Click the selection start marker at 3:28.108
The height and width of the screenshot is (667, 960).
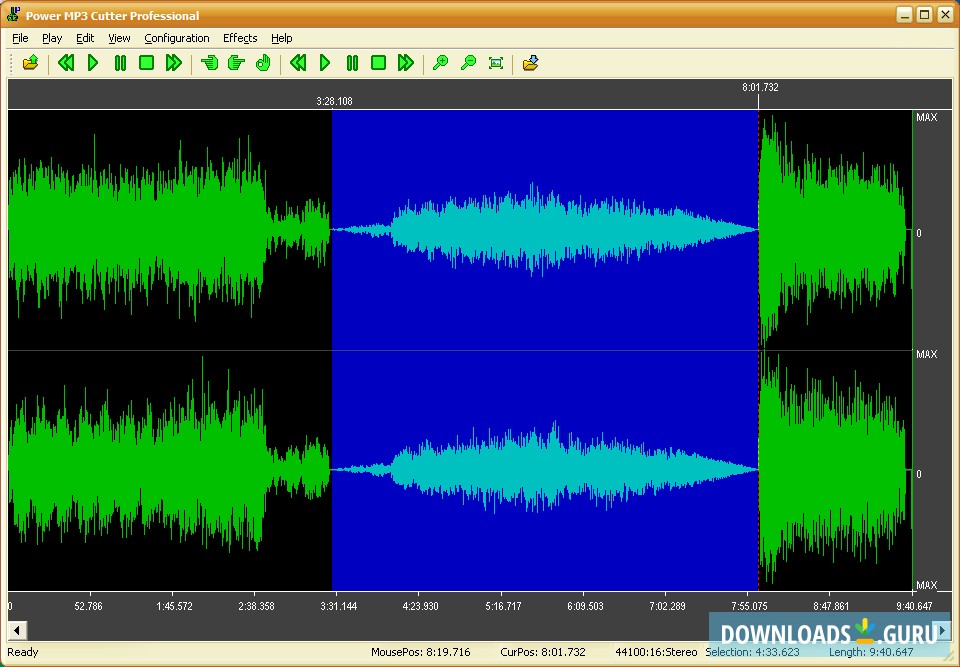click(333, 101)
